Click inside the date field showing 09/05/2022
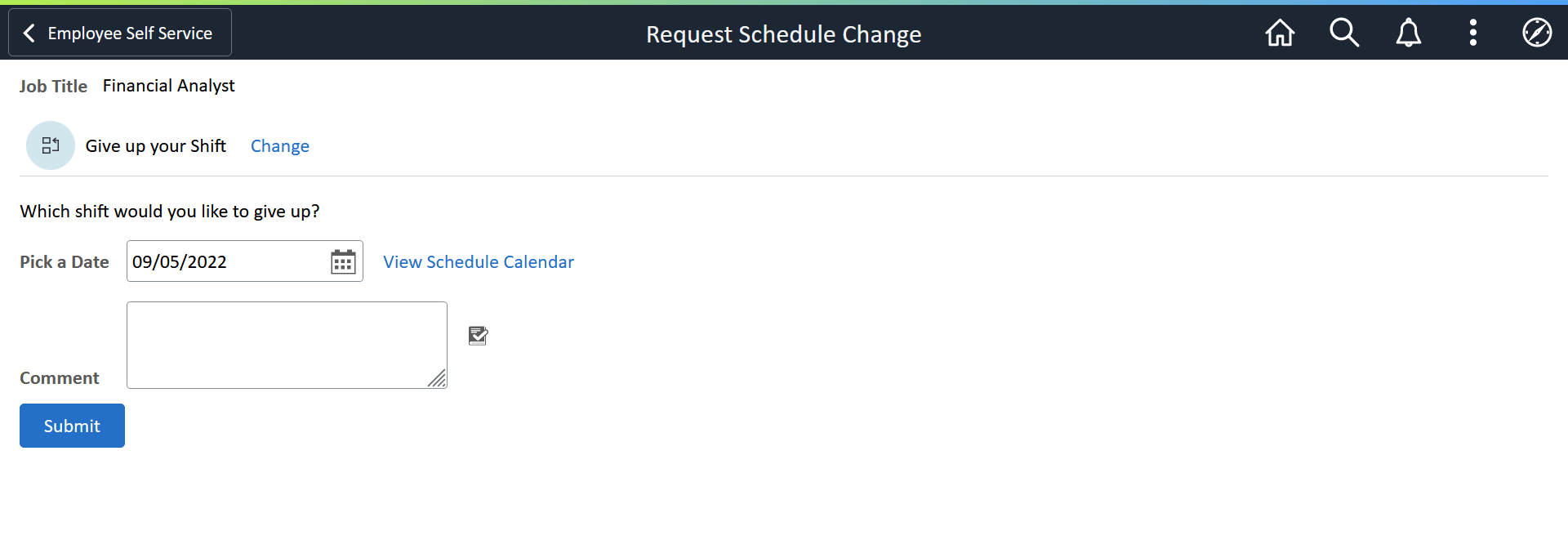This screenshot has height=540, width=1568. point(220,261)
